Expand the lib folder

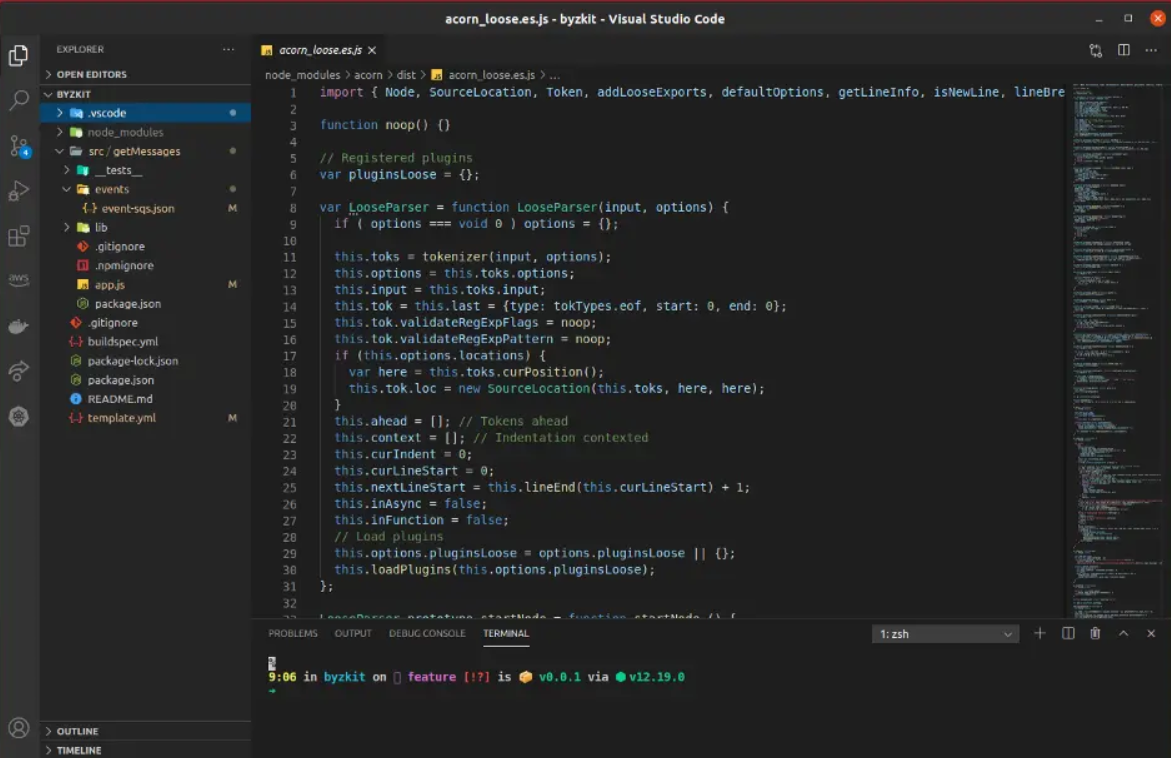click(146, 227)
